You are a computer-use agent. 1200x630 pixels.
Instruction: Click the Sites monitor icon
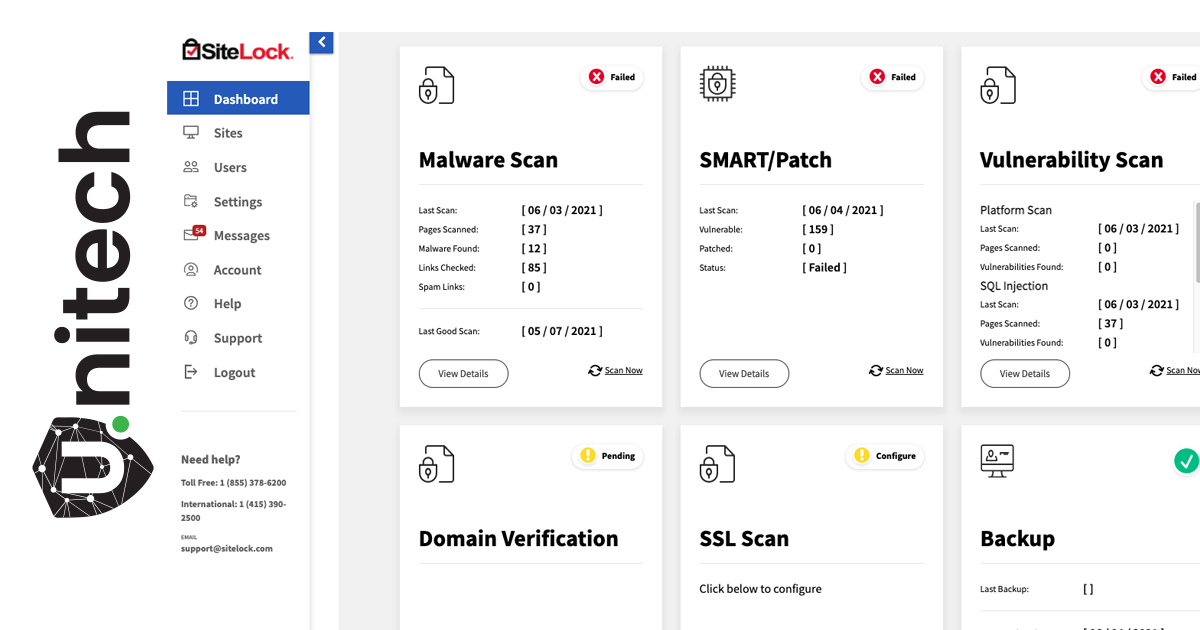tap(191, 133)
